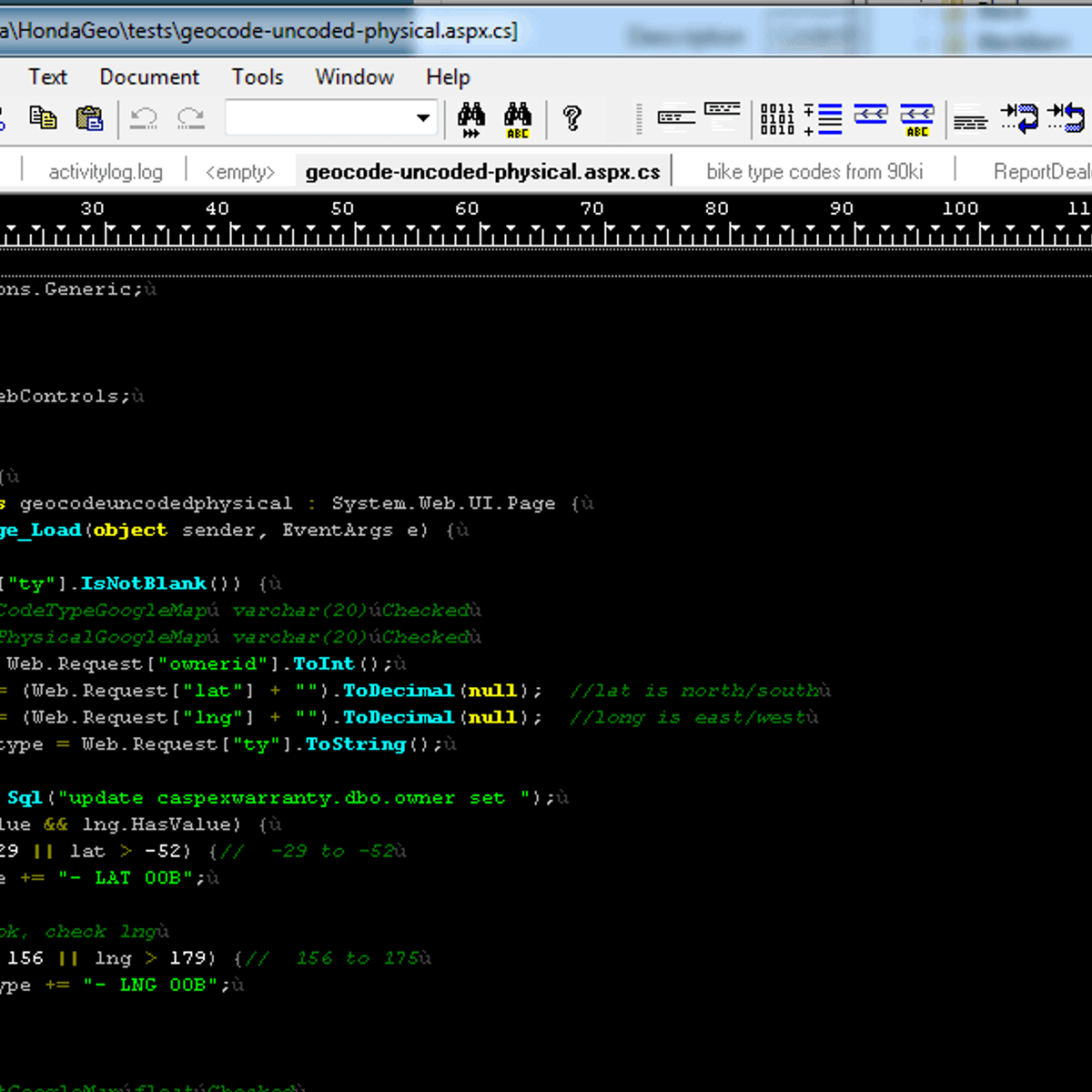Switch to the <empty> document tab

click(240, 172)
